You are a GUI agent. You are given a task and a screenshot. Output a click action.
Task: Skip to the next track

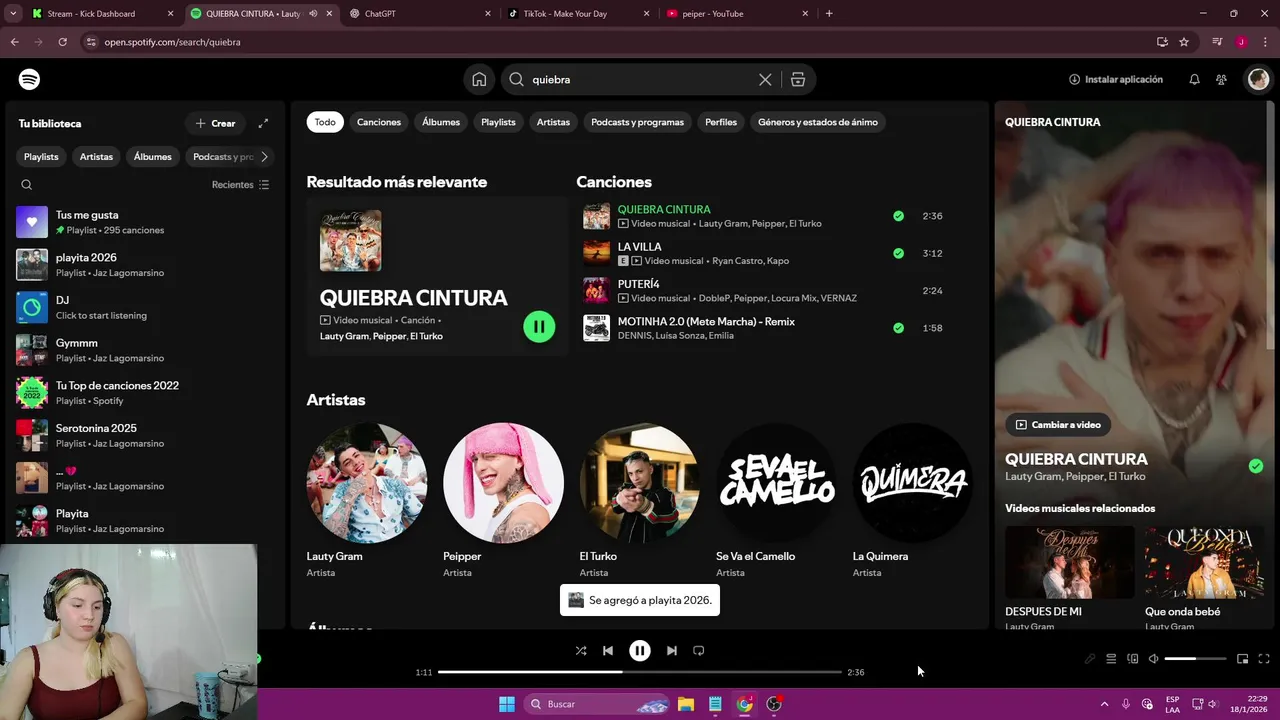tap(672, 650)
